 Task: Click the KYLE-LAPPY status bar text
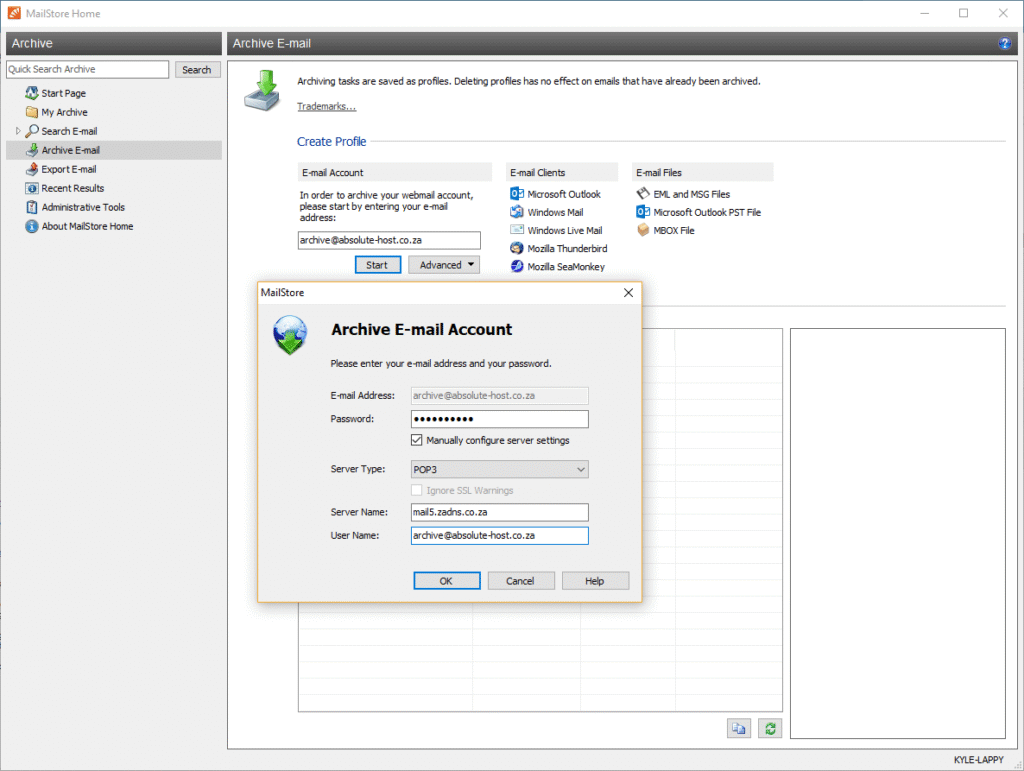978,760
